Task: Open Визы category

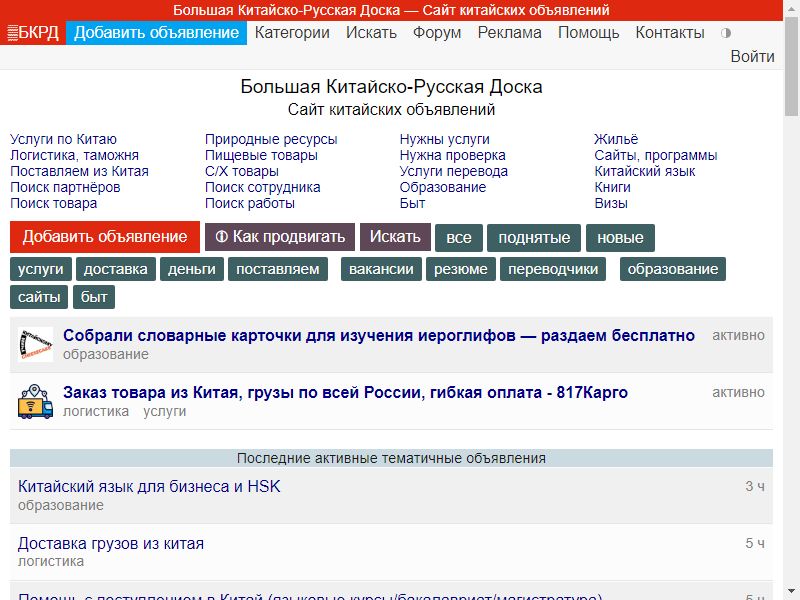Action: tap(611, 203)
